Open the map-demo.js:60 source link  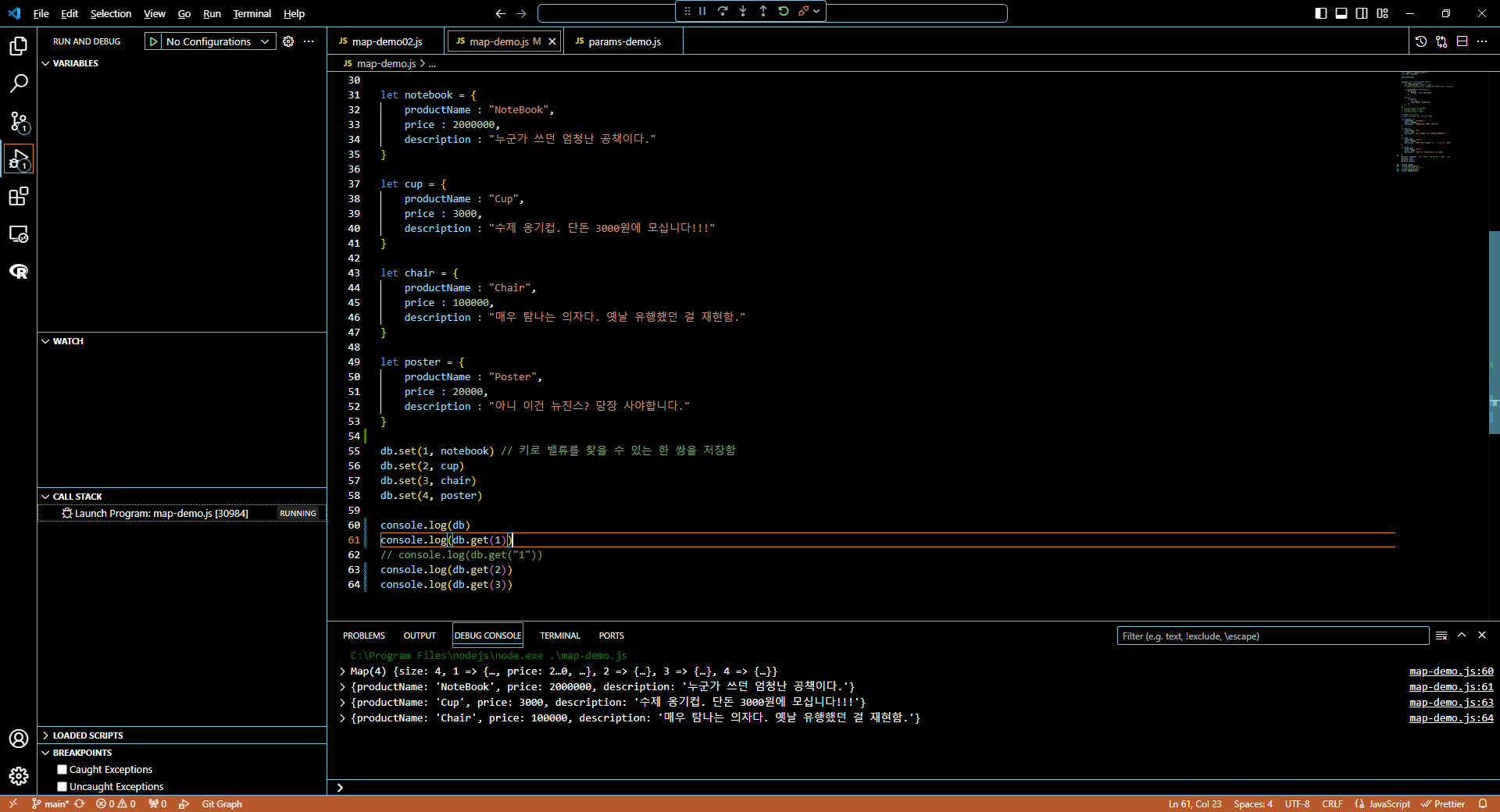1451,671
